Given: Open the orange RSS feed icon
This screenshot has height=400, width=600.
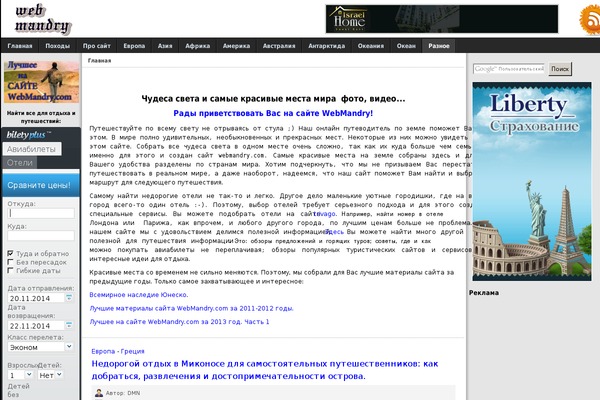Looking at the screenshot, I should [590, 20].
